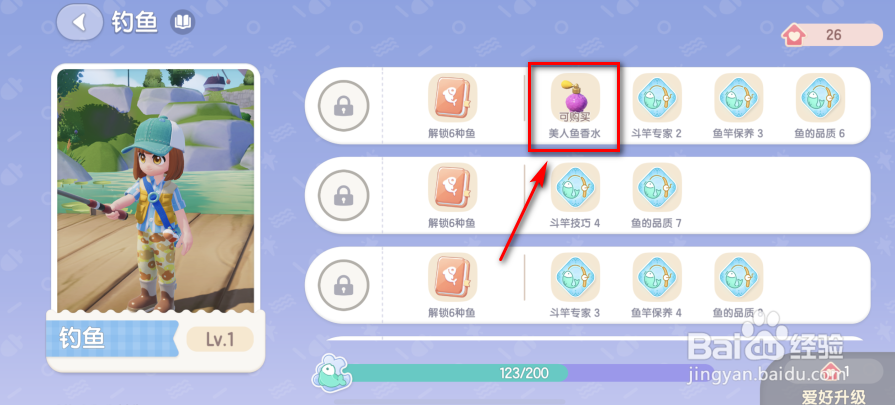The height and width of the screenshot is (405, 895).
Task: Click the house points counter showing 26
Action: [x=832, y=35]
